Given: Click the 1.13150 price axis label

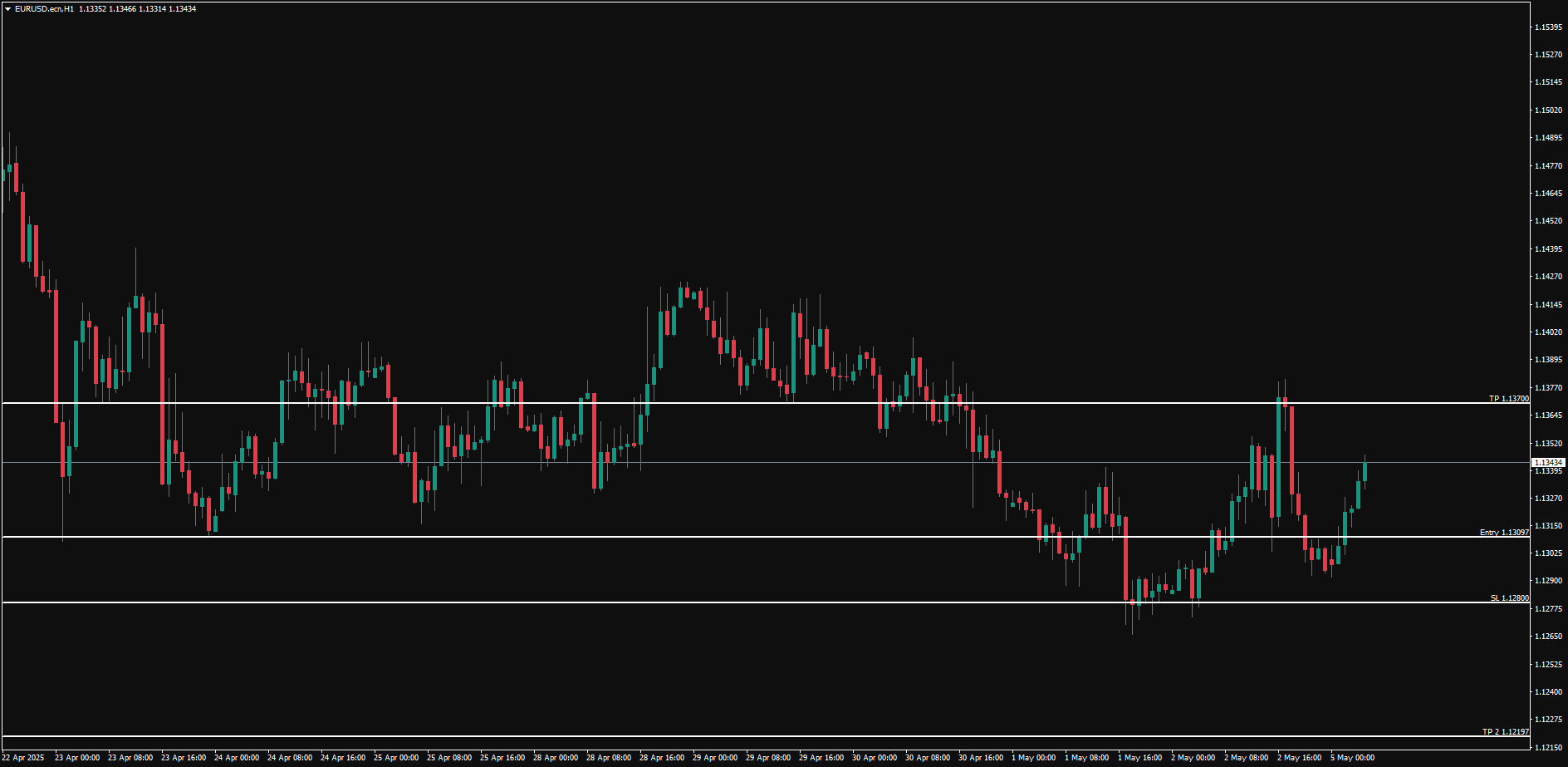Looking at the screenshot, I should [x=1548, y=526].
